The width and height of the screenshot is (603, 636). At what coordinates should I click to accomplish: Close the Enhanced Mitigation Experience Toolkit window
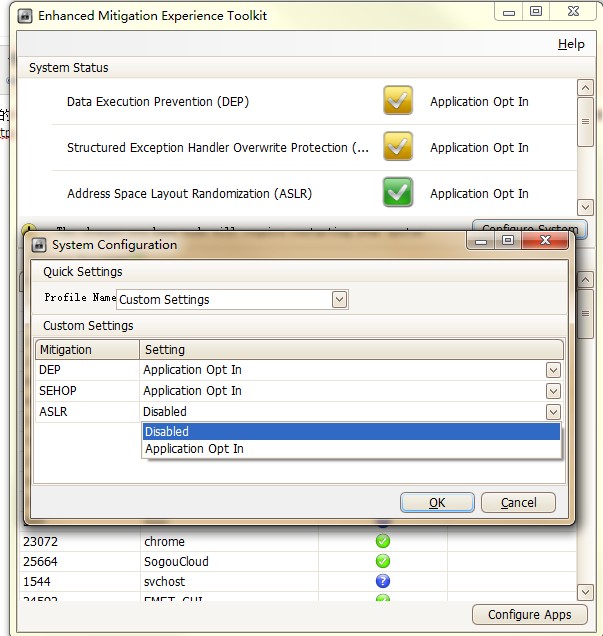(x=573, y=12)
